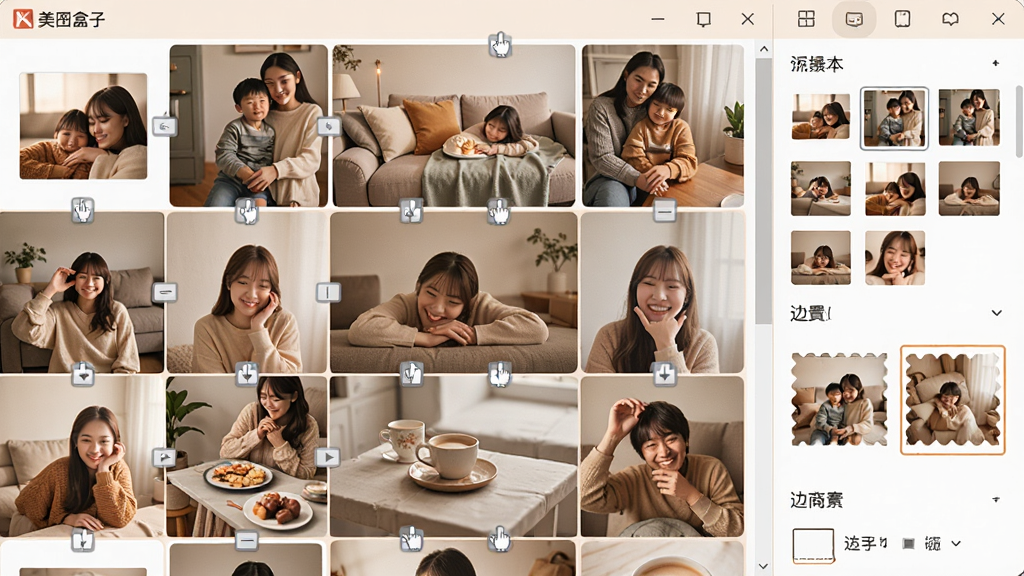Screen dimensions: 1024x576
Task: Click the 添摄本 section heading
Action: tap(816, 64)
